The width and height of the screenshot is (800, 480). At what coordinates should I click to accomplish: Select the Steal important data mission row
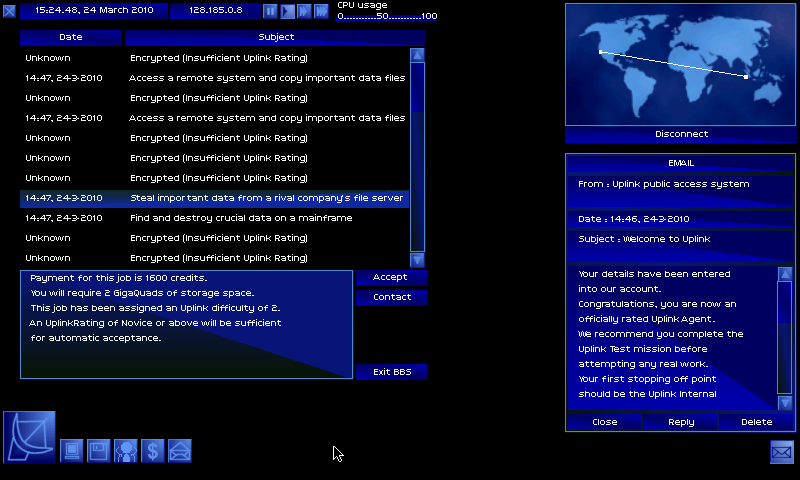(x=214, y=198)
